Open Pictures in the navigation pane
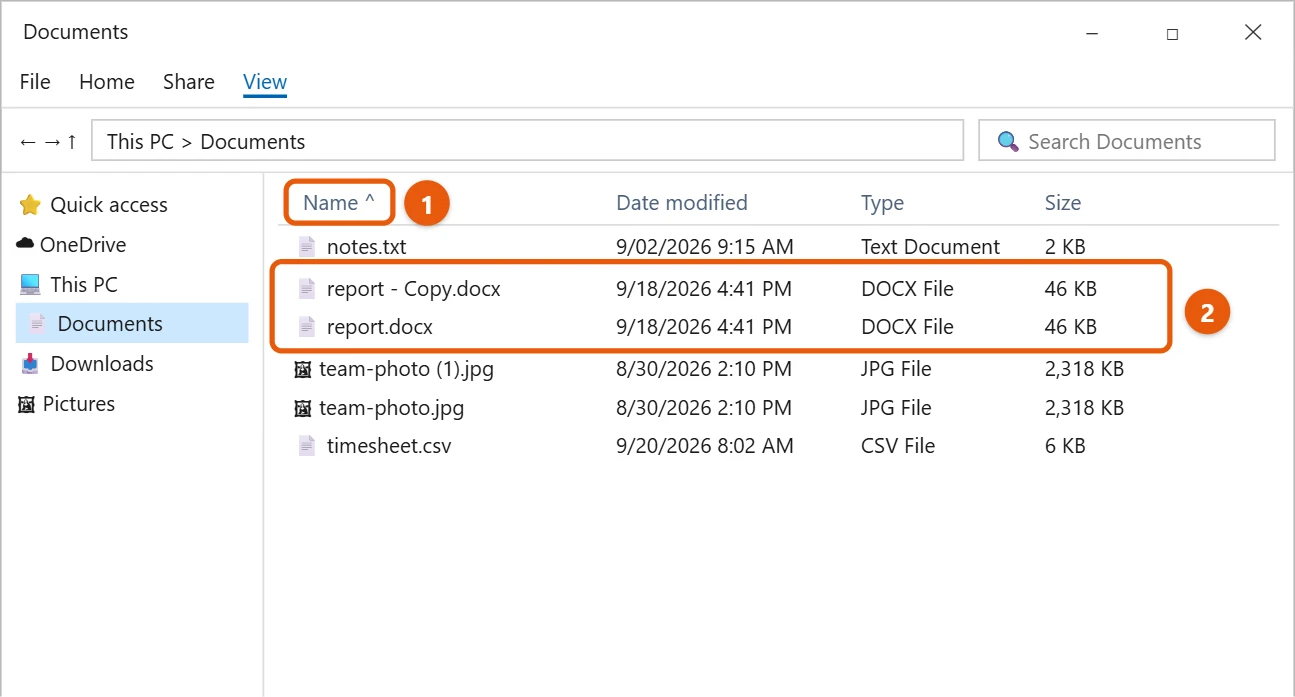1295x697 pixels. 79,404
